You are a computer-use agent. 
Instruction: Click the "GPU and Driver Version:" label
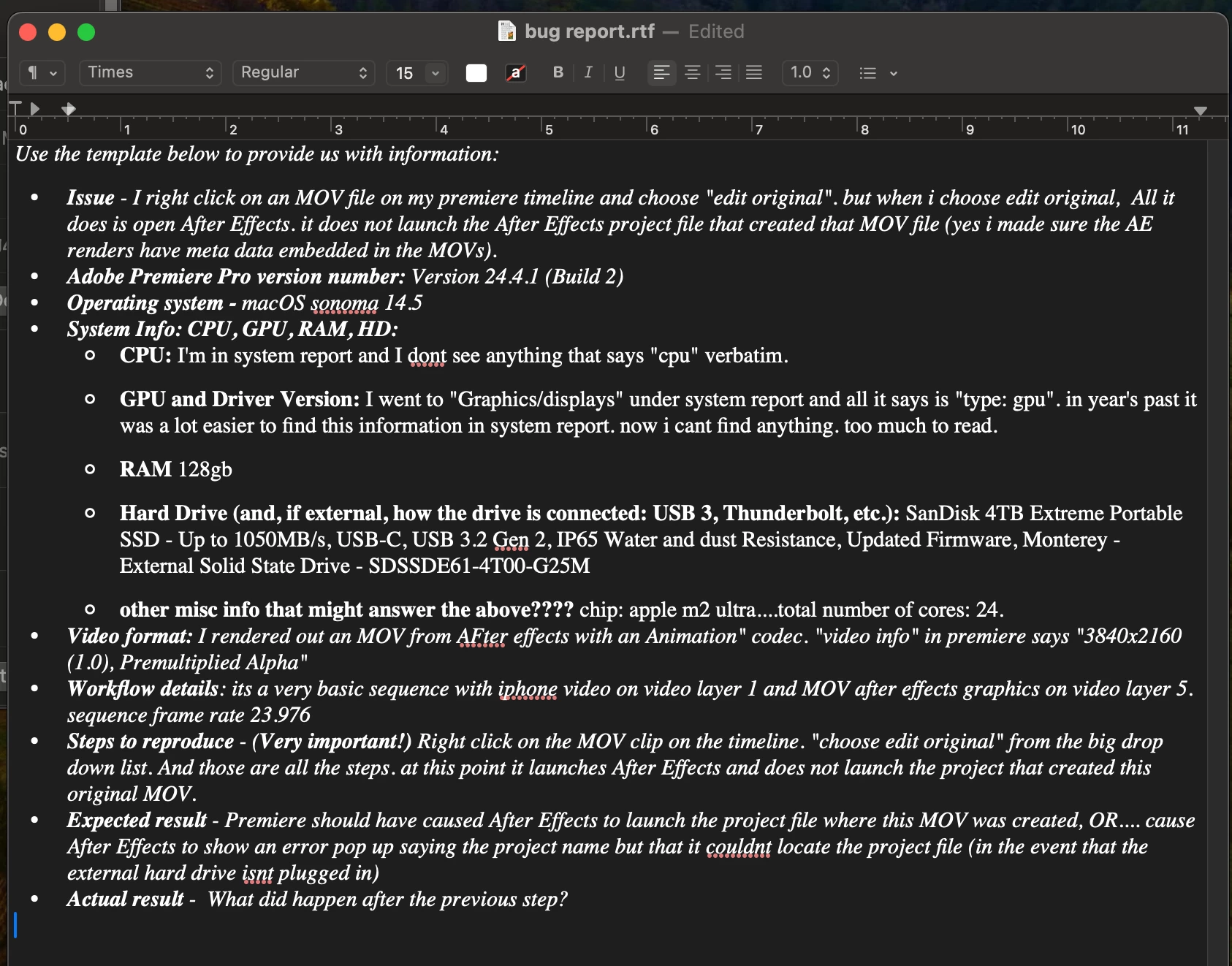point(240,399)
